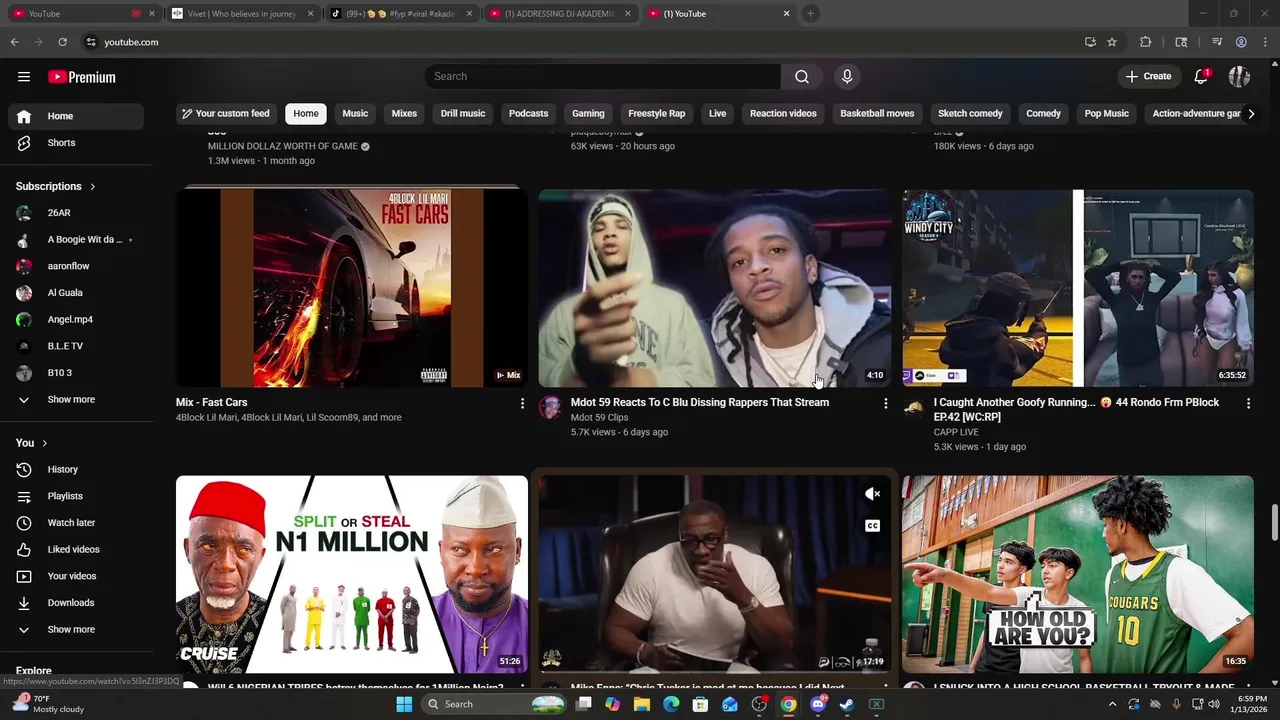Open options menu for Mdot 59 Reacts video
The image size is (1280, 720).
point(885,403)
